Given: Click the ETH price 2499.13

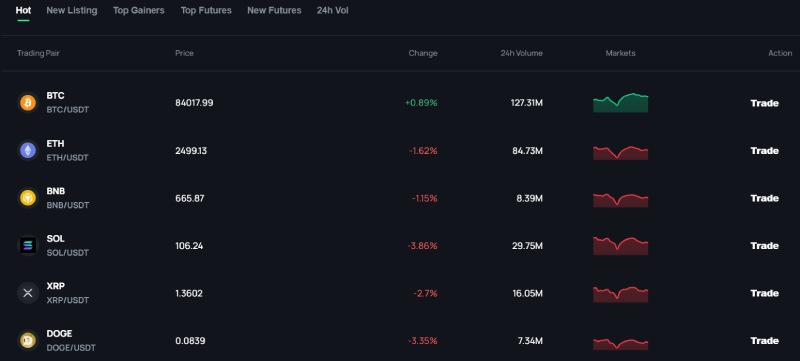Looking at the screenshot, I should (x=191, y=151).
